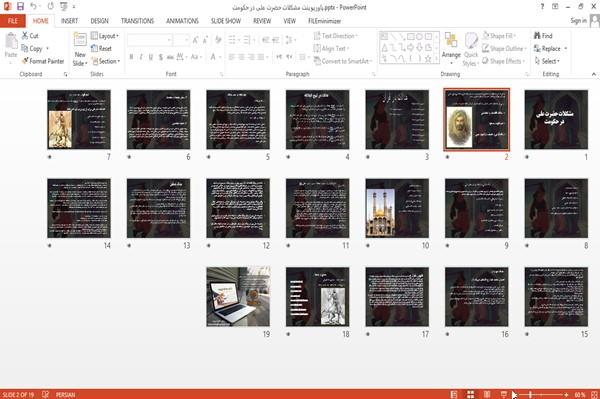This screenshot has width=600, height=399.
Task: Switch to Reading View in status bar
Action: 487,394
